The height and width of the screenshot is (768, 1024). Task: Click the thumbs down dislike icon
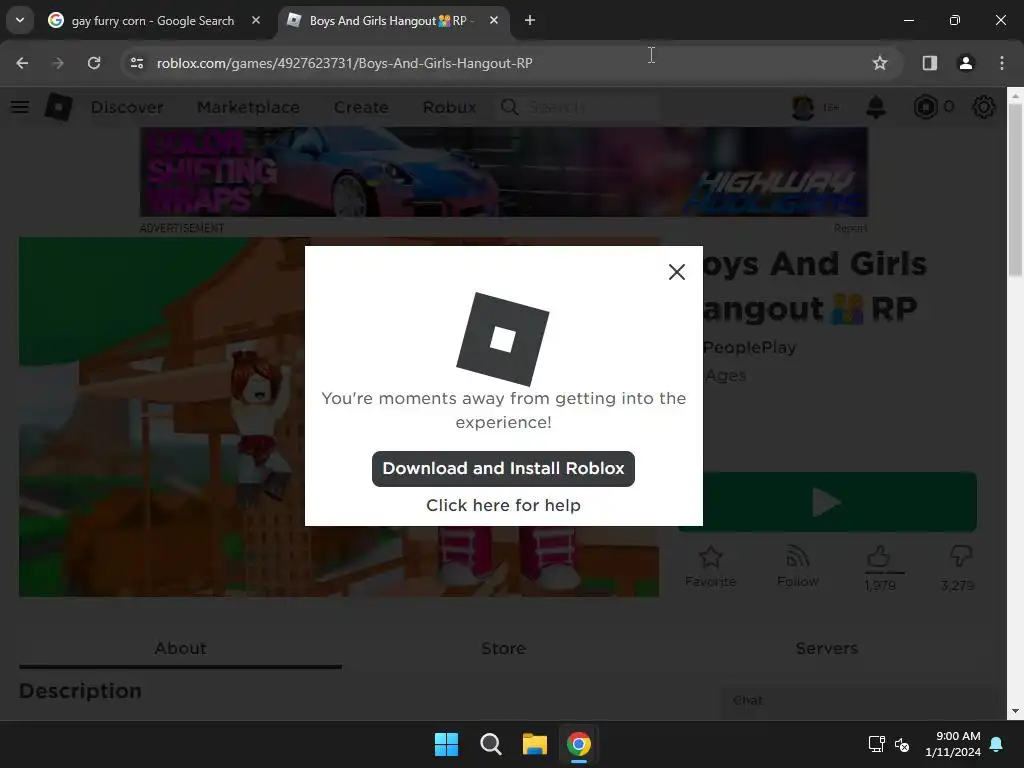[960, 556]
